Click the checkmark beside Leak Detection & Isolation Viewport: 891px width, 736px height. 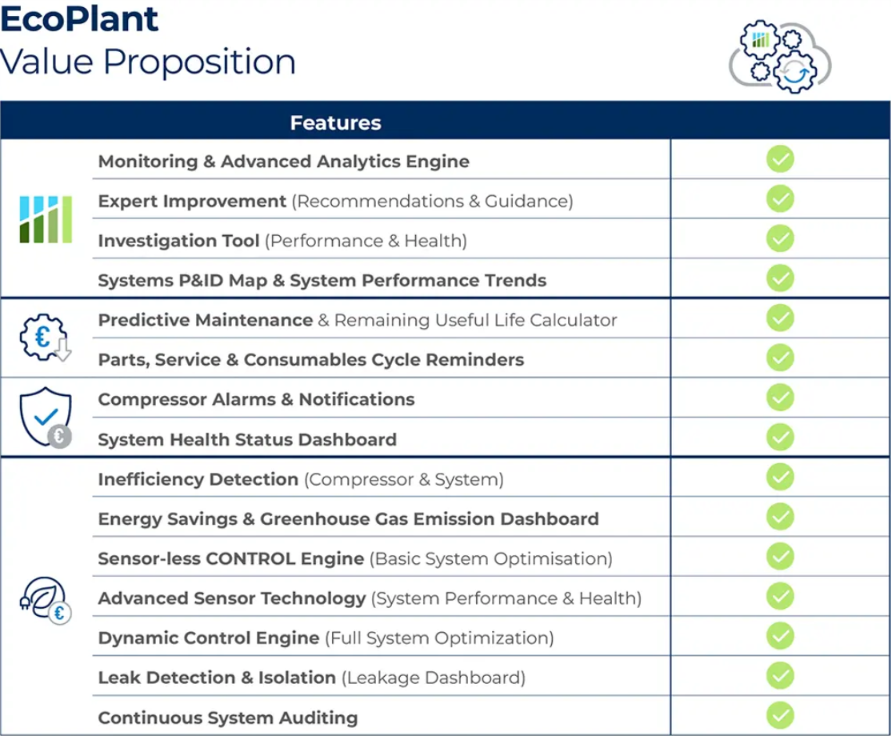[x=780, y=676]
